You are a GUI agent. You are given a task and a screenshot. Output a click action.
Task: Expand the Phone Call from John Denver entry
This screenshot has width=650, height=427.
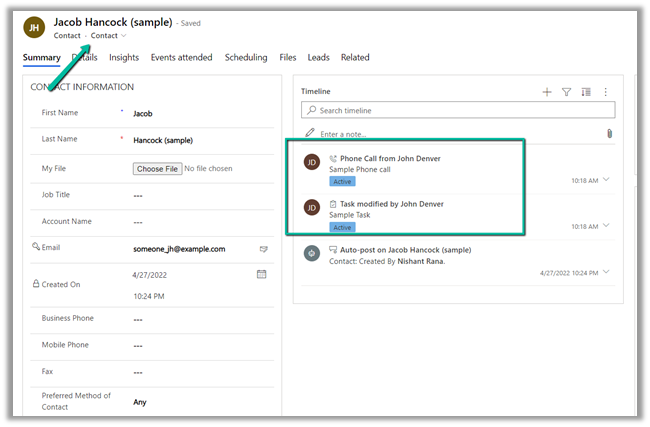click(606, 180)
